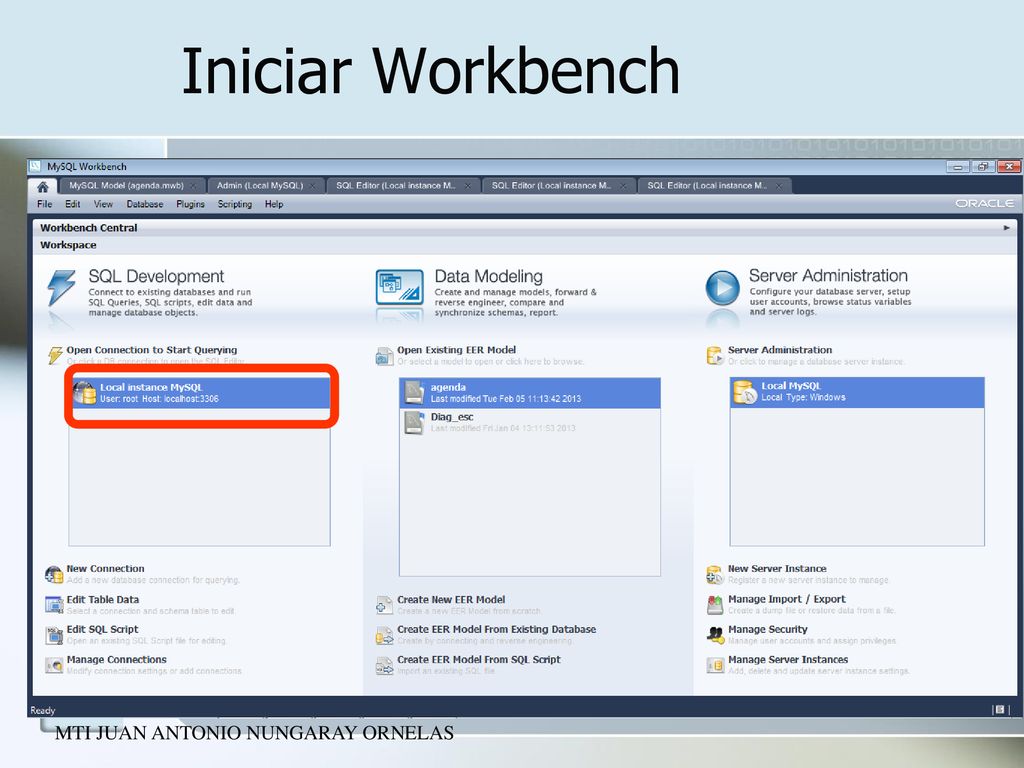The image size is (1024, 768).
Task: Open the File menu
Action: click(x=45, y=204)
